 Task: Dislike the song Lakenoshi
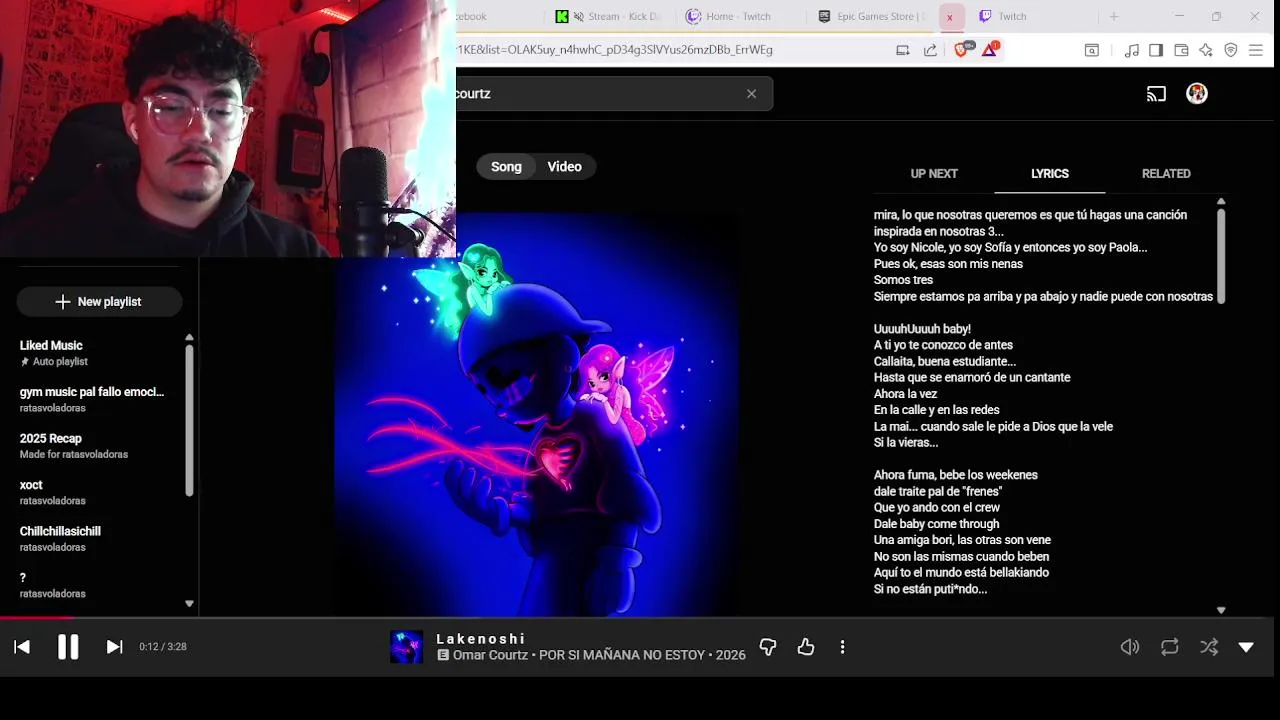tap(768, 647)
